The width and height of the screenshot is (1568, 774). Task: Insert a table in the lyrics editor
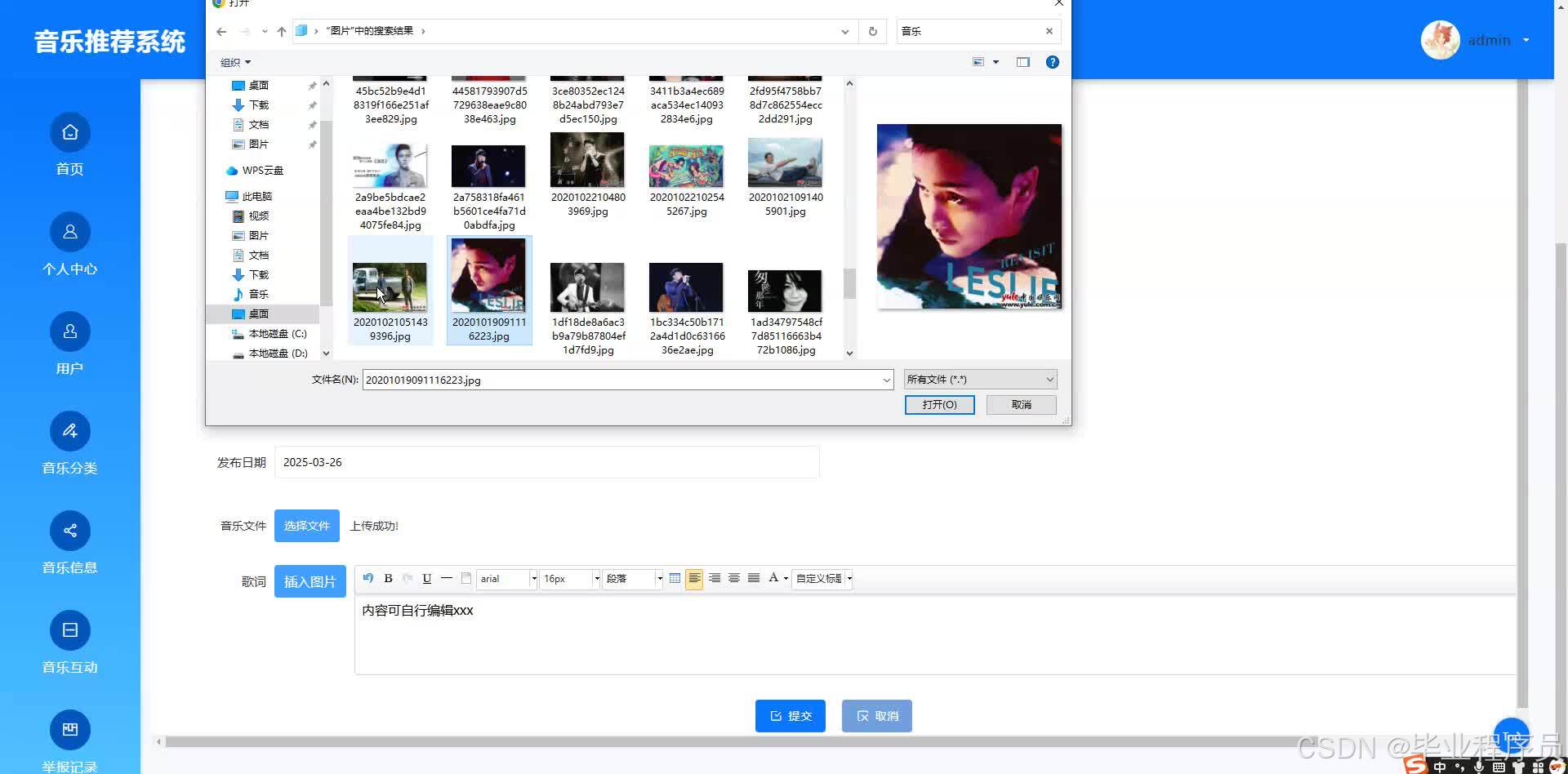tap(675, 578)
